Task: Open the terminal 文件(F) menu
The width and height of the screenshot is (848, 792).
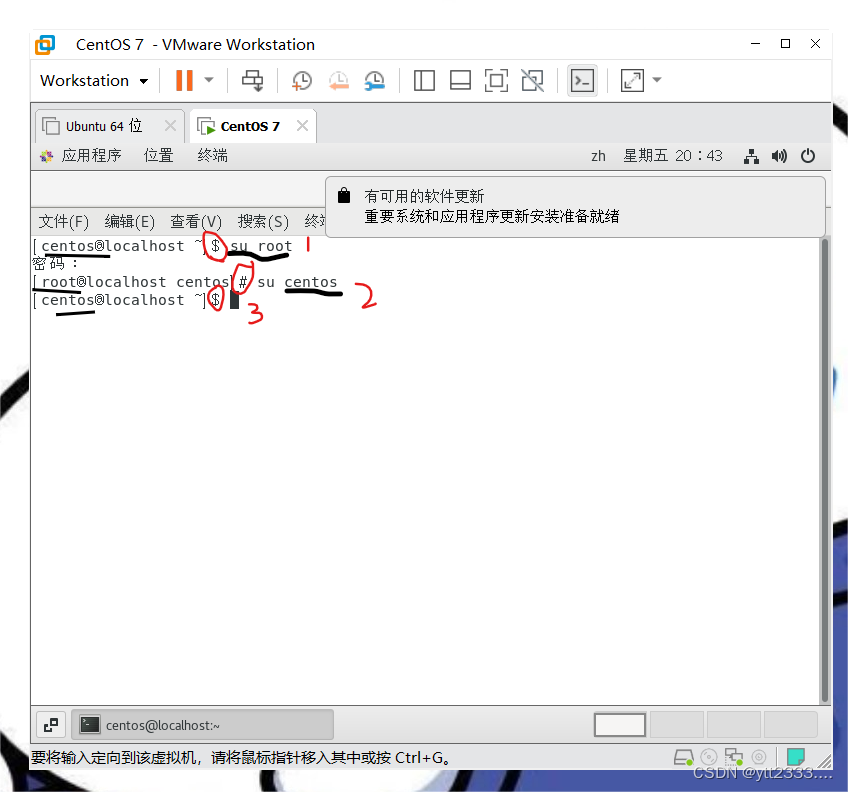Action: pos(63,221)
